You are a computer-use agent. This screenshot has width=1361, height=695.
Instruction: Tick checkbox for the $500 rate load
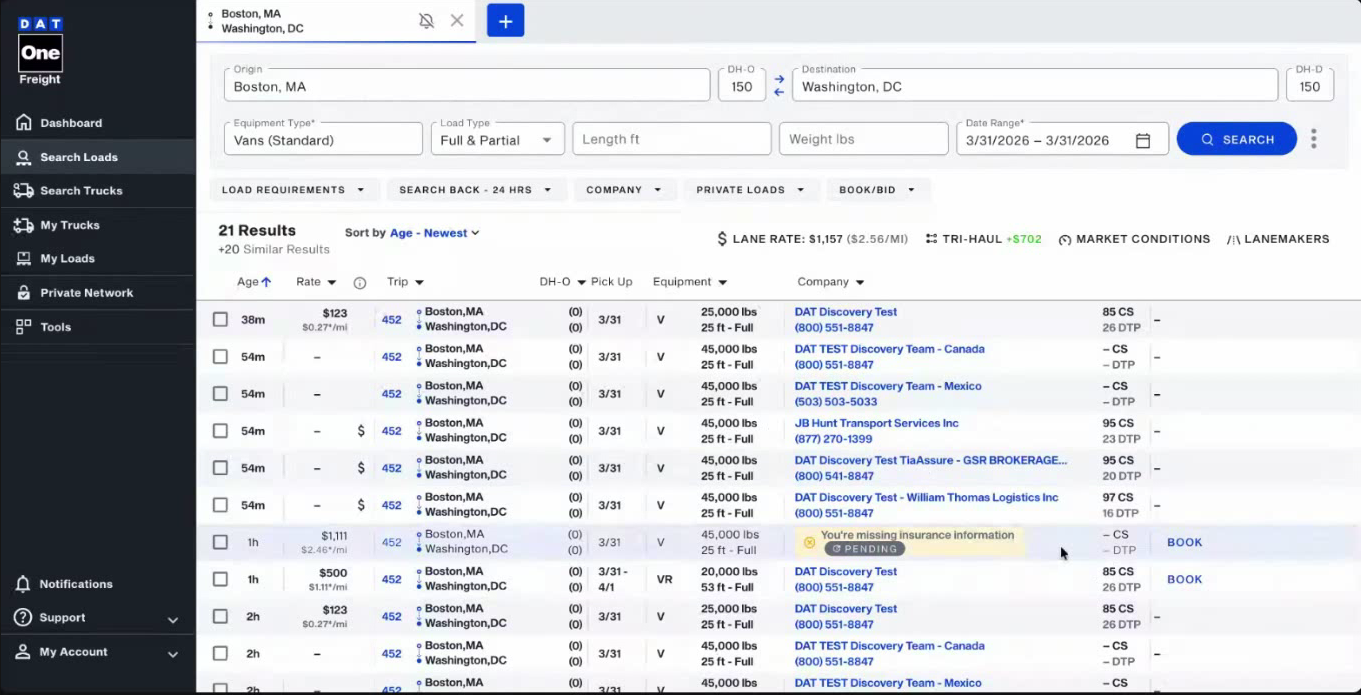(x=220, y=579)
